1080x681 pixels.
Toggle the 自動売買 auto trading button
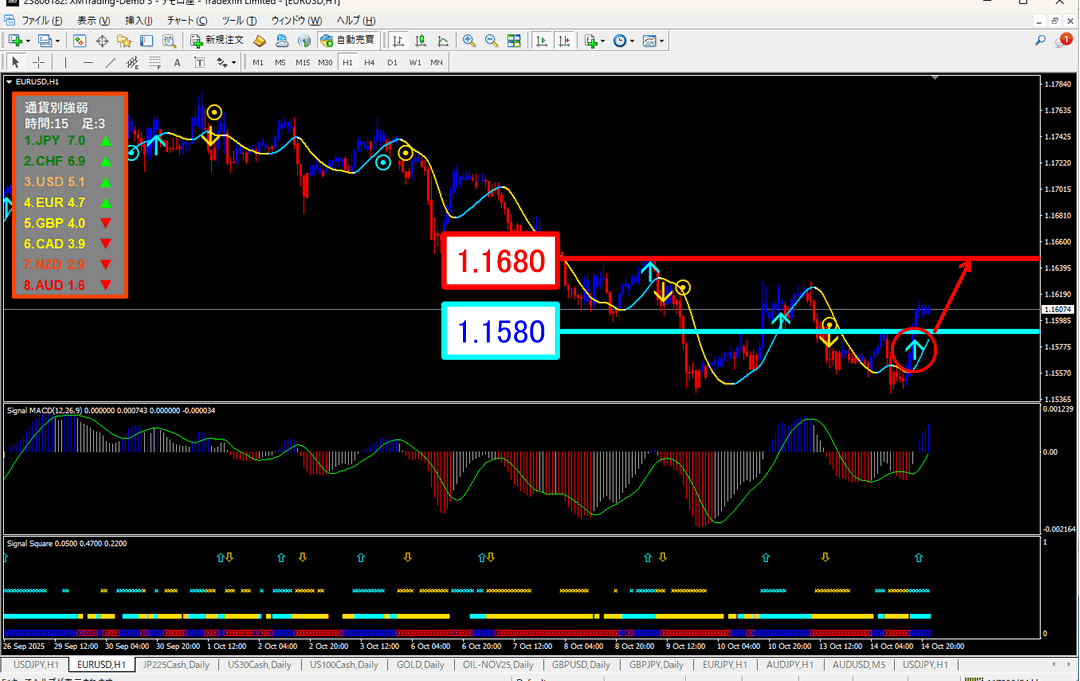coord(348,41)
